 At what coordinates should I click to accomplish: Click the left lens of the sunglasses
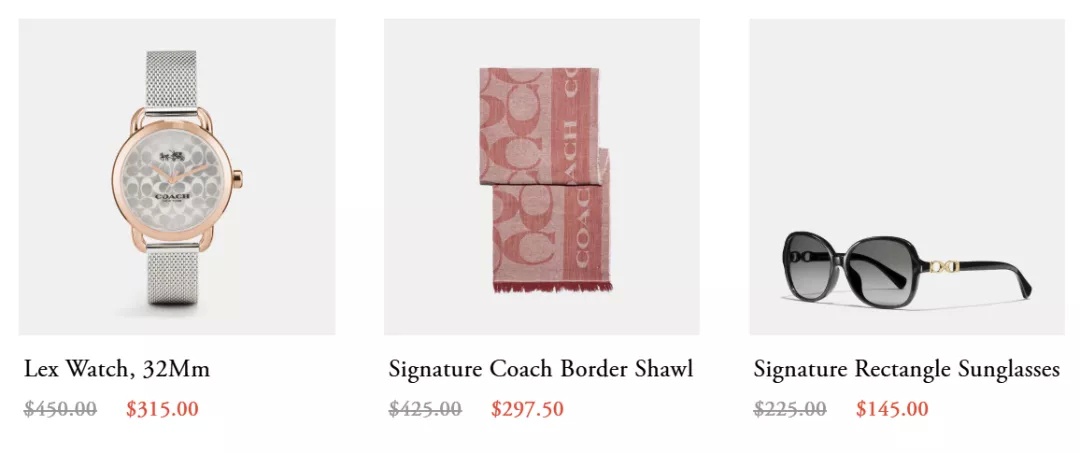(x=811, y=264)
